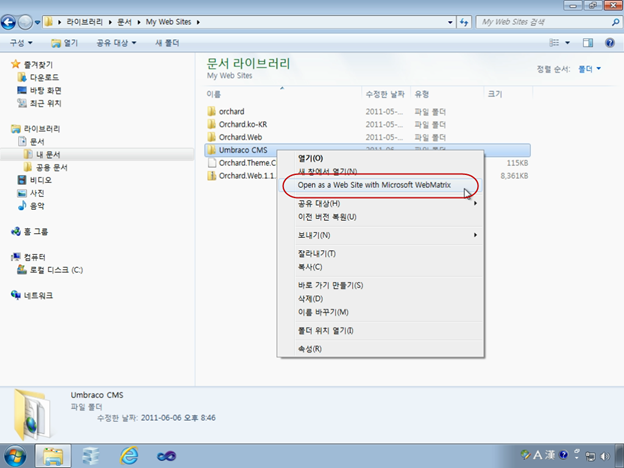This screenshot has height=468, width=624.
Task: Click the folder icon in the address bar
Action: 48,22
